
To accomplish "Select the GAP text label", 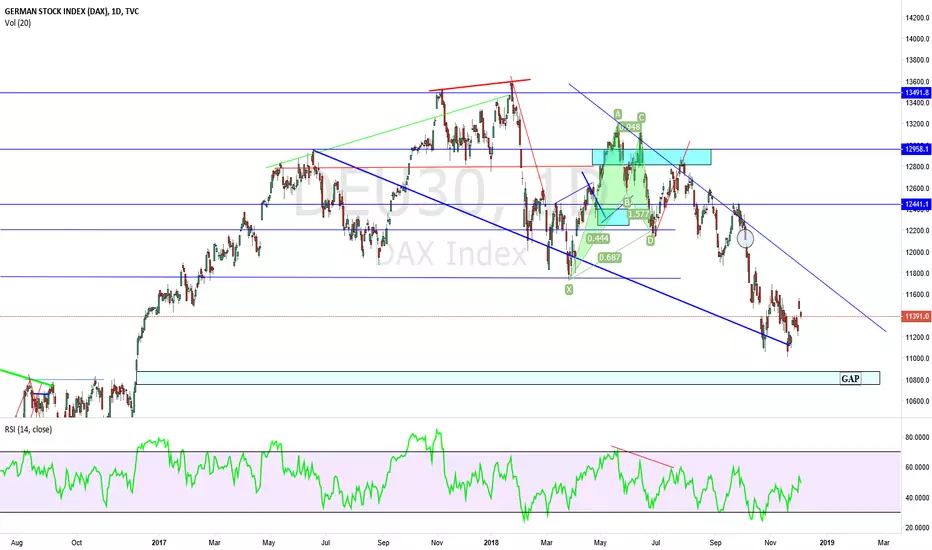I will tap(850, 378).
